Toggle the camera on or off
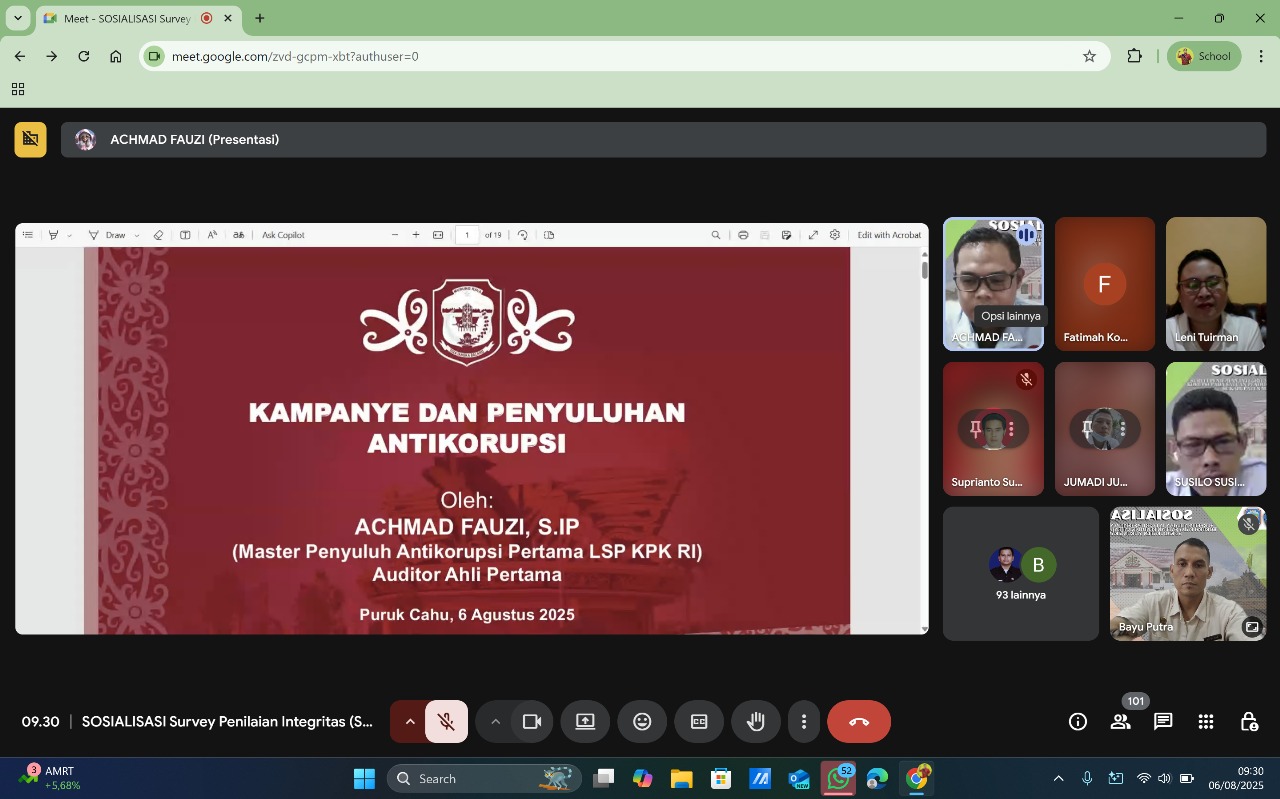The image size is (1280, 799). [532, 722]
